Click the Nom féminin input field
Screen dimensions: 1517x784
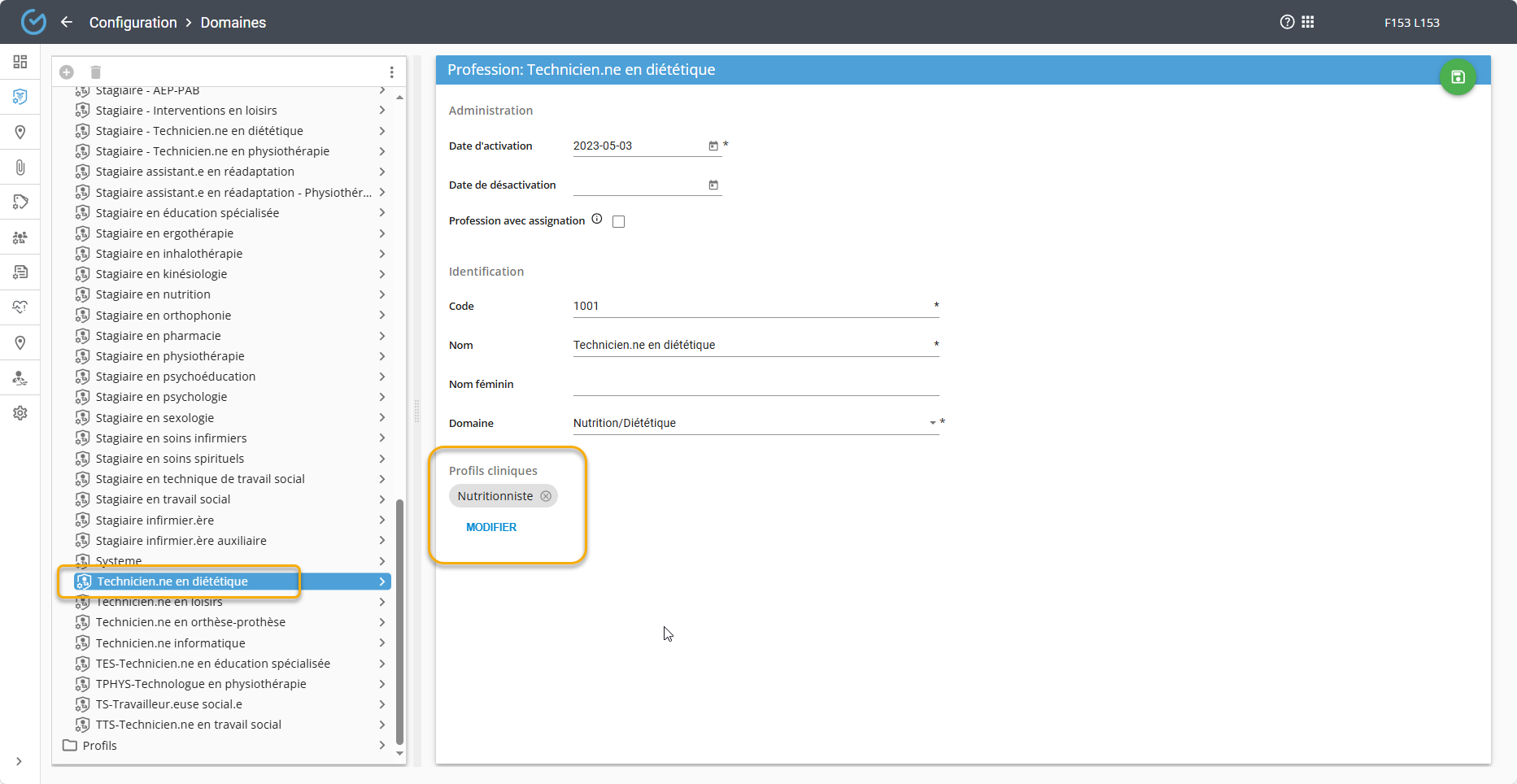click(x=755, y=385)
